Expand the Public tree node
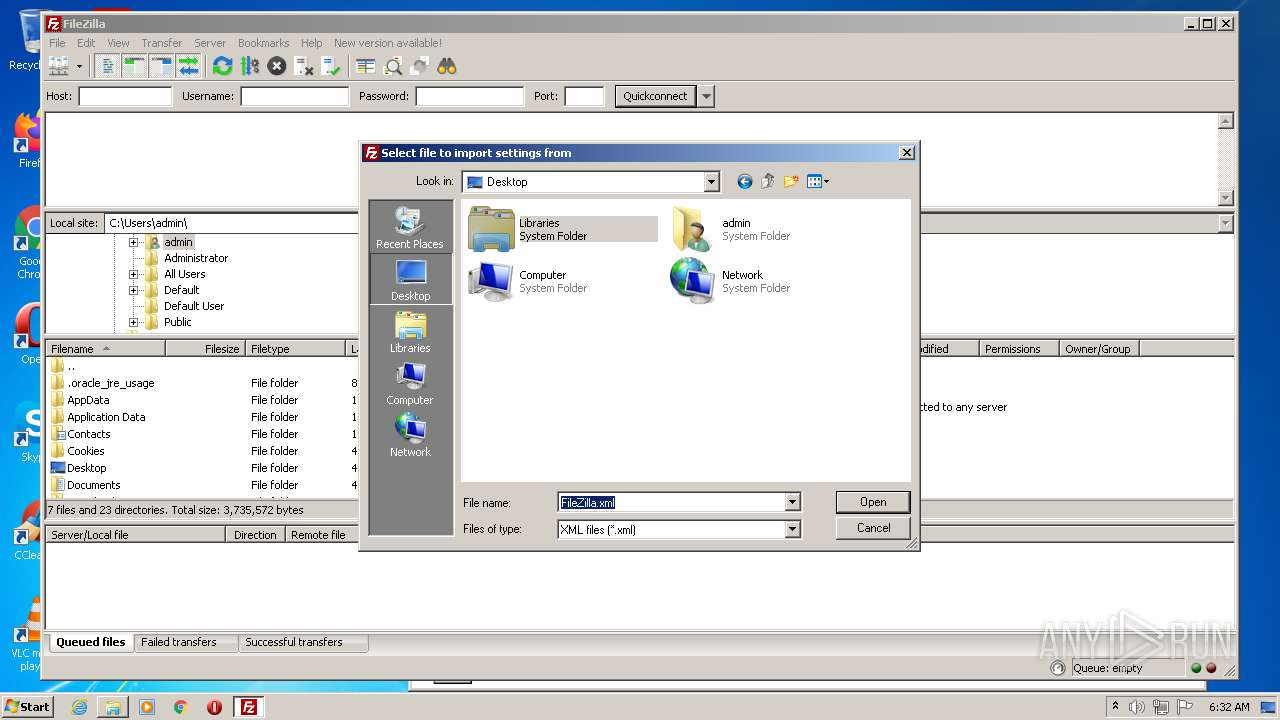Viewport: 1280px width, 720px height. tap(133, 322)
